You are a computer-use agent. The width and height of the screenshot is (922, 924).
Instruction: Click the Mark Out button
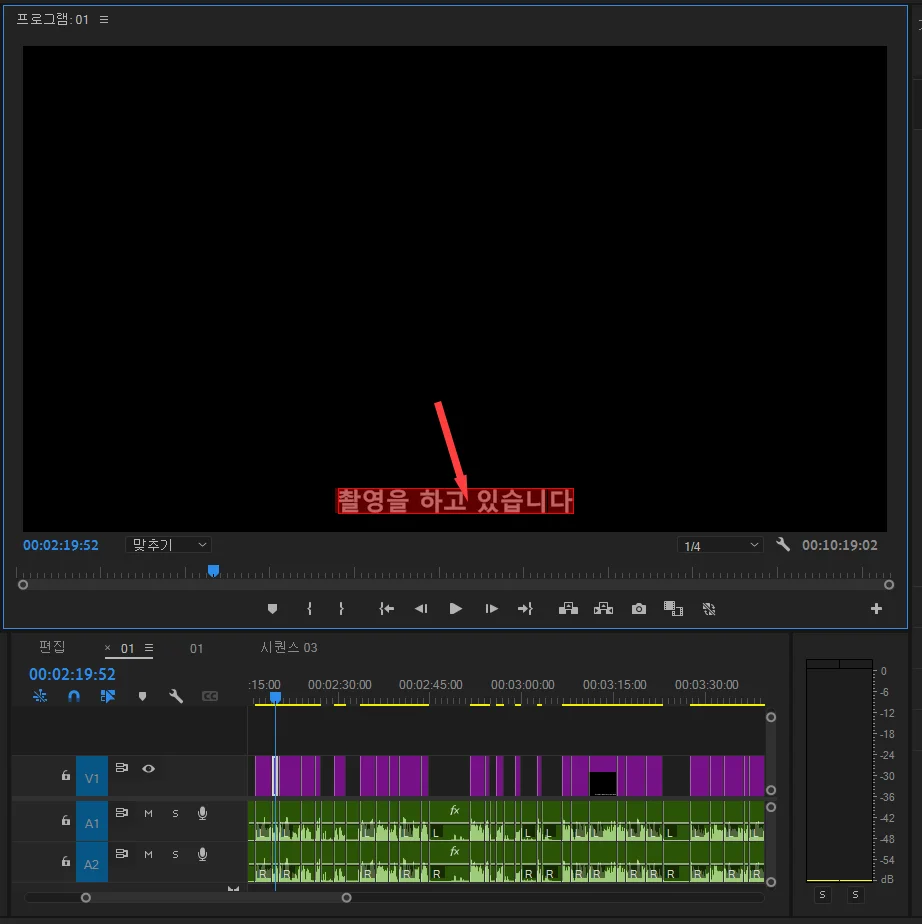click(341, 609)
